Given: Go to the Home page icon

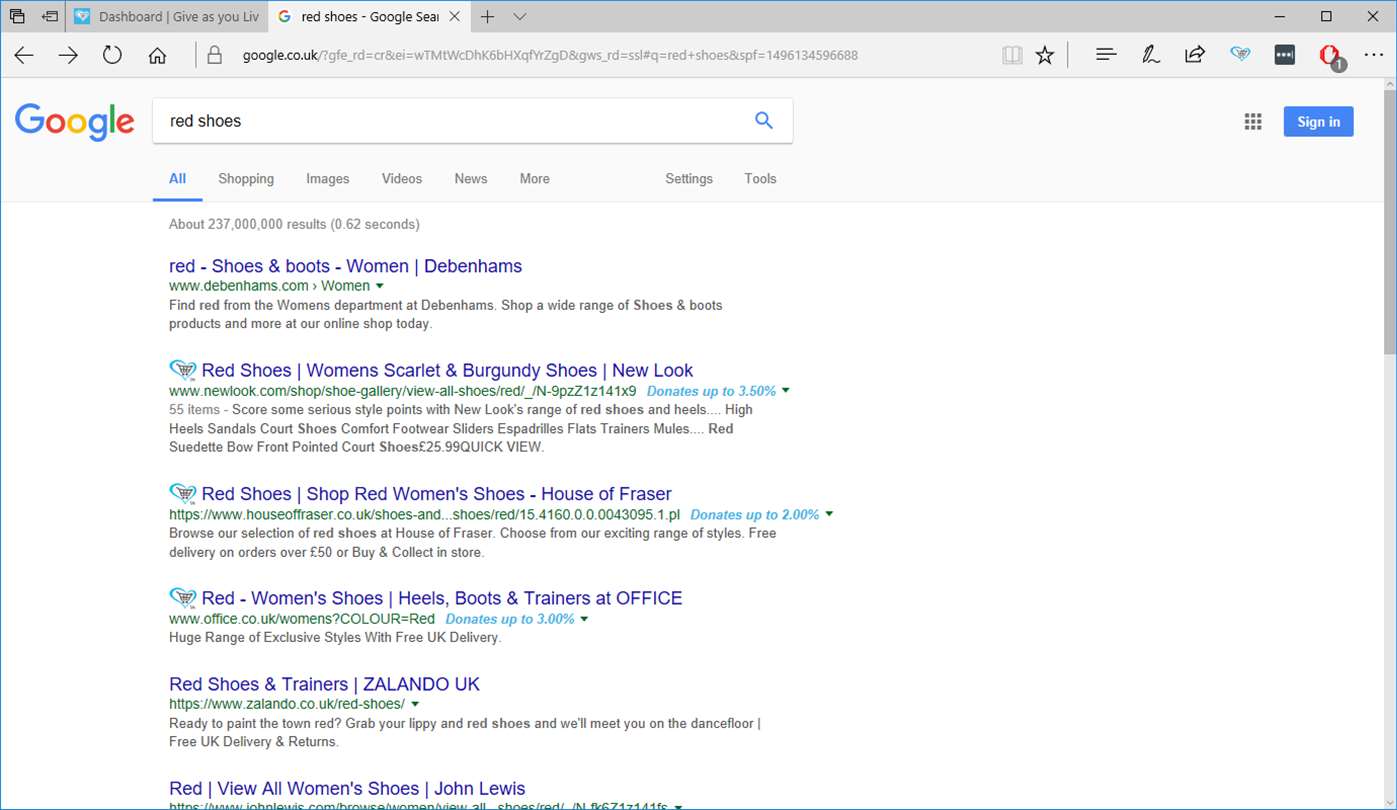Looking at the screenshot, I should [x=157, y=56].
